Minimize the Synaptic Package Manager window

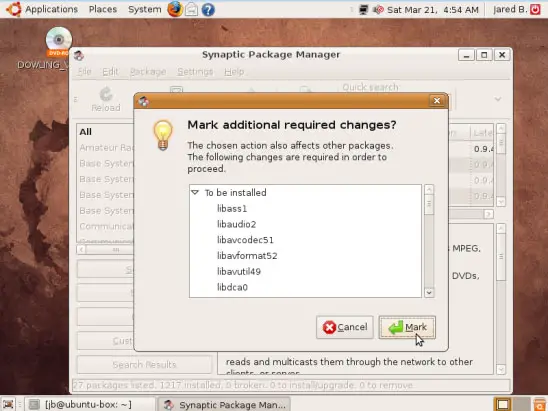coord(466,55)
